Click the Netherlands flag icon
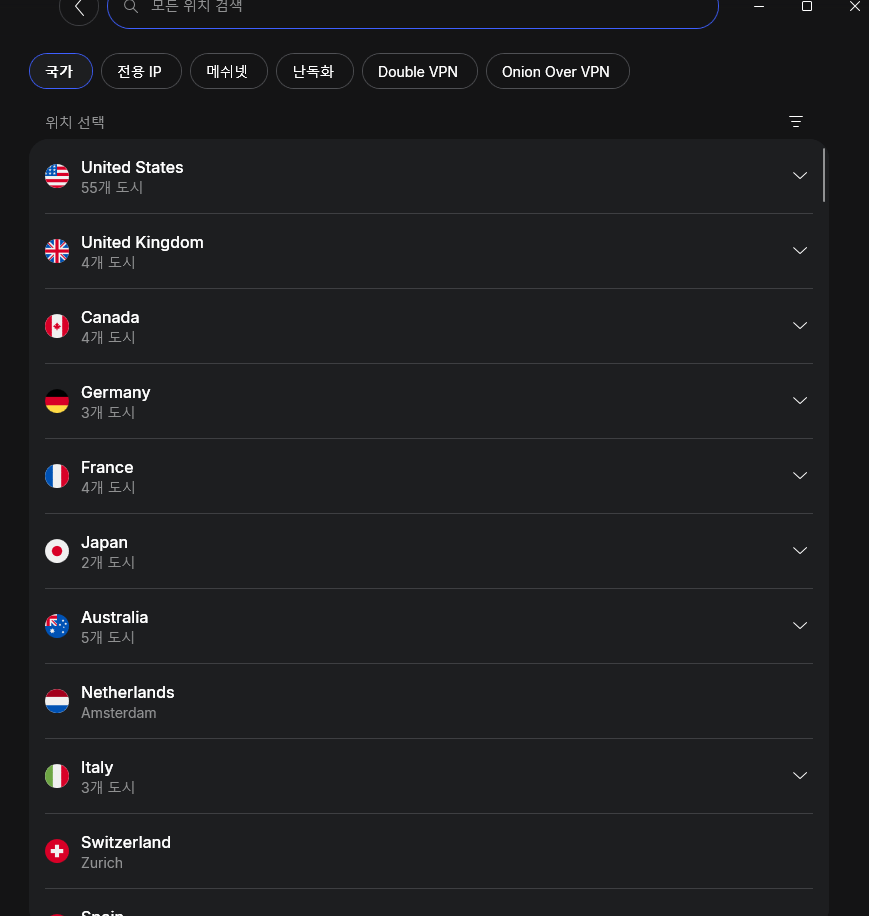The image size is (869, 916). [57, 701]
